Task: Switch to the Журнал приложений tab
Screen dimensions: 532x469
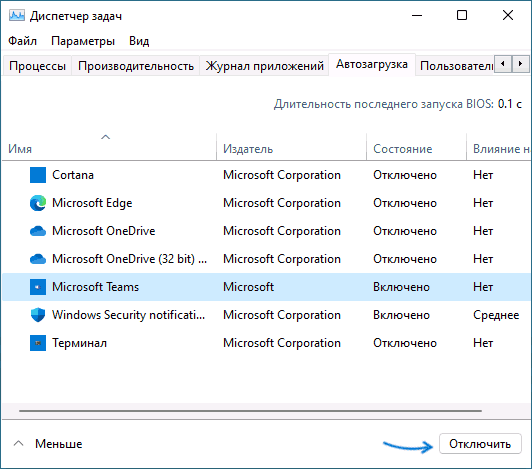Action: tap(265, 66)
